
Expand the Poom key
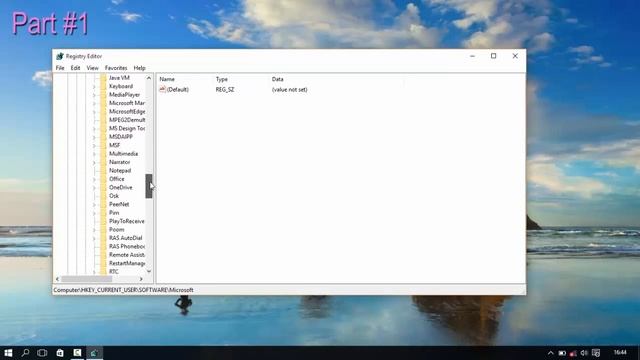pyautogui.click(x=94, y=230)
